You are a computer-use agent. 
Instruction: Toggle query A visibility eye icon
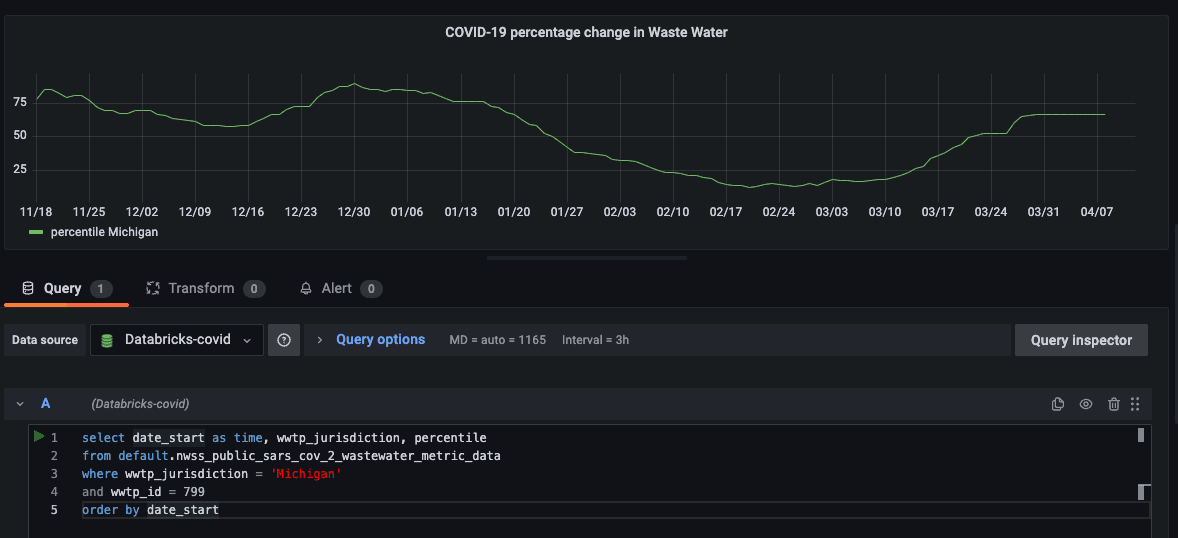coord(1086,404)
